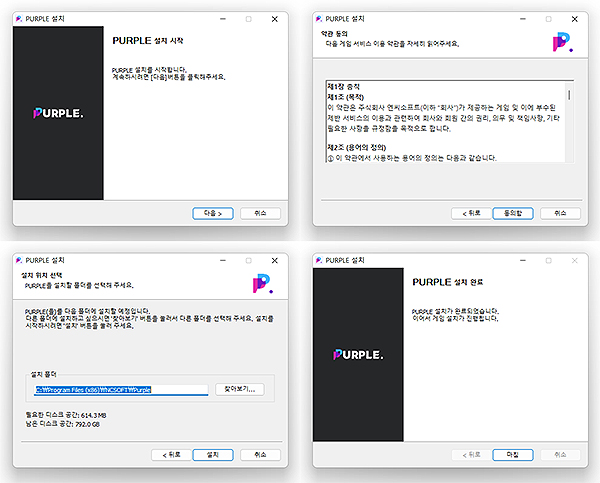
Task: Click title bar app icon of terms window
Action: point(319,19)
